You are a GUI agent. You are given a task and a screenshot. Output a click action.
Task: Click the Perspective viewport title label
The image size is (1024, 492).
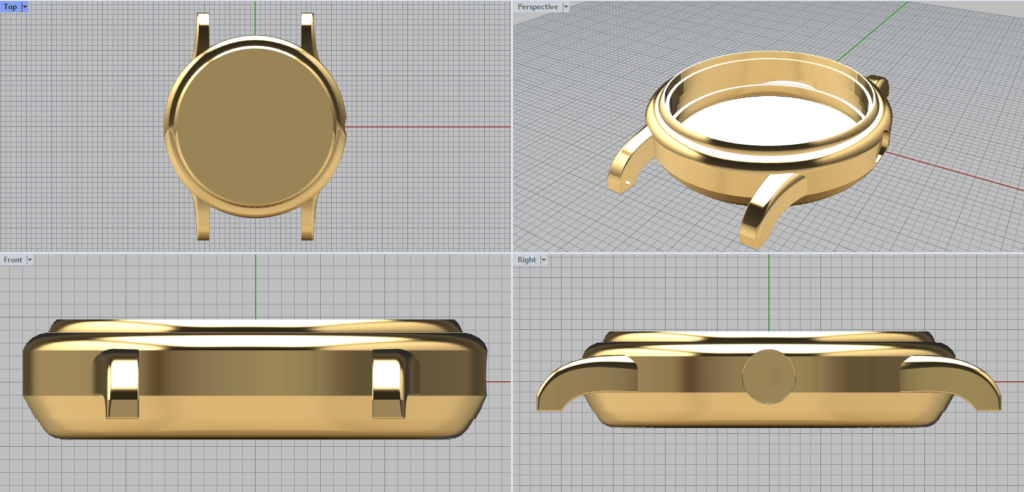[x=537, y=7]
